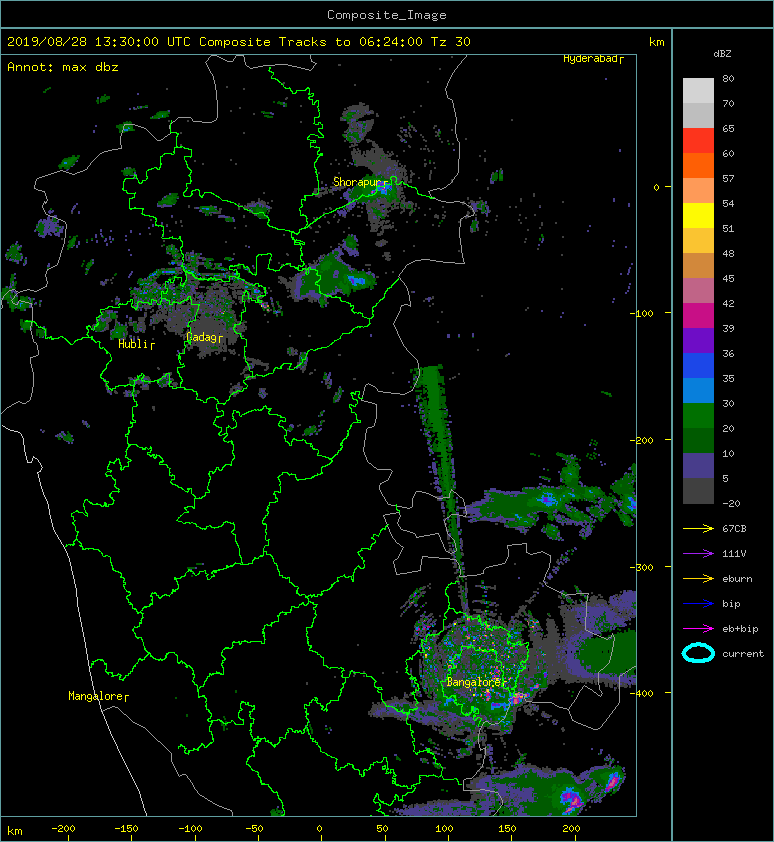Click the Gadag station label on map
This screenshot has height=842, width=774.
click(x=204, y=337)
